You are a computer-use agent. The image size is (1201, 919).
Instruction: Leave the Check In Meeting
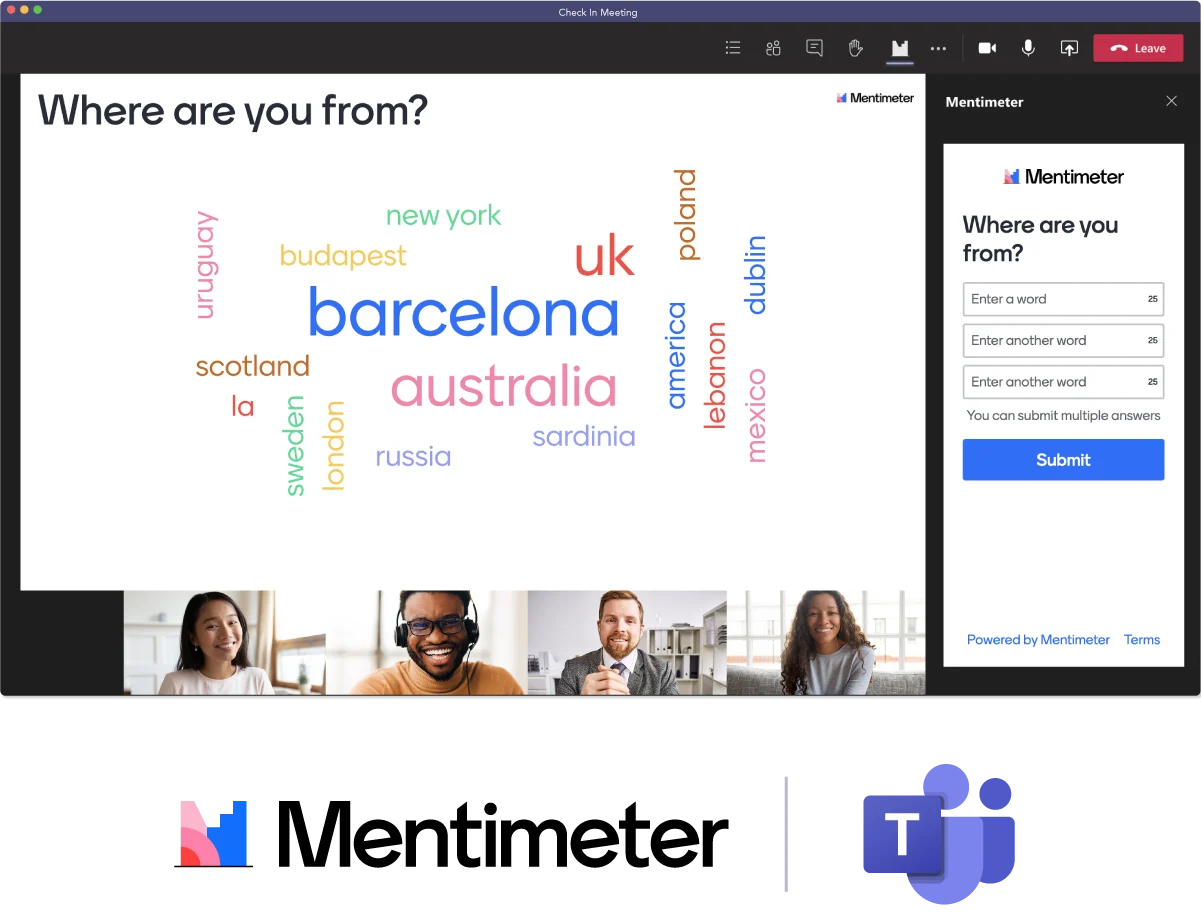(x=1138, y=48)
